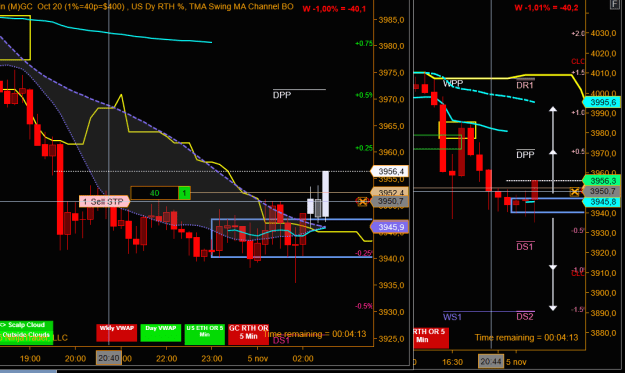The image size is (625, 373).
Task: Select the '1 Sell STP' order label
Action: coord(104,202)
